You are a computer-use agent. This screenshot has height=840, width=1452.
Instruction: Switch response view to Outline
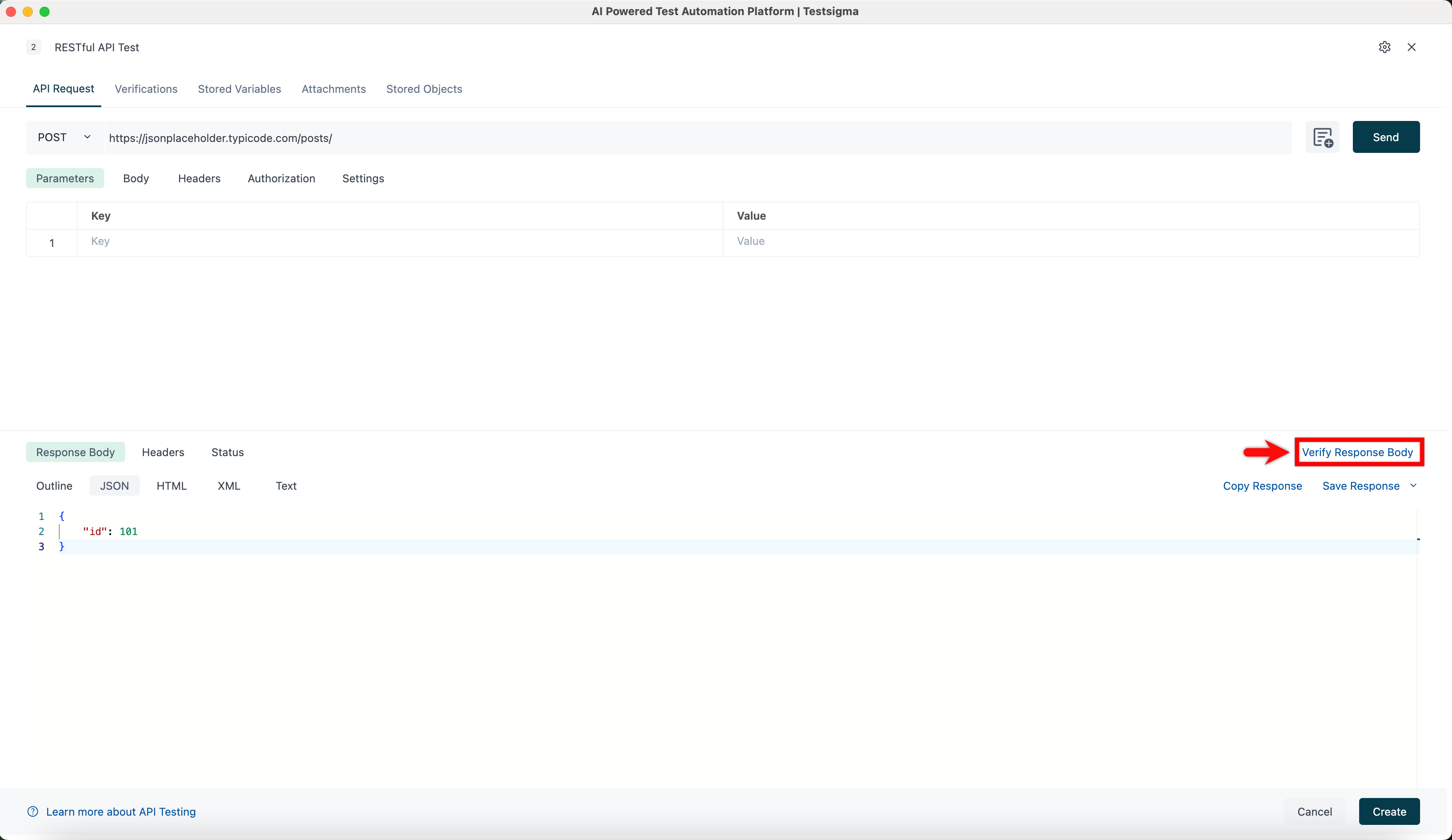coord(54,486)
